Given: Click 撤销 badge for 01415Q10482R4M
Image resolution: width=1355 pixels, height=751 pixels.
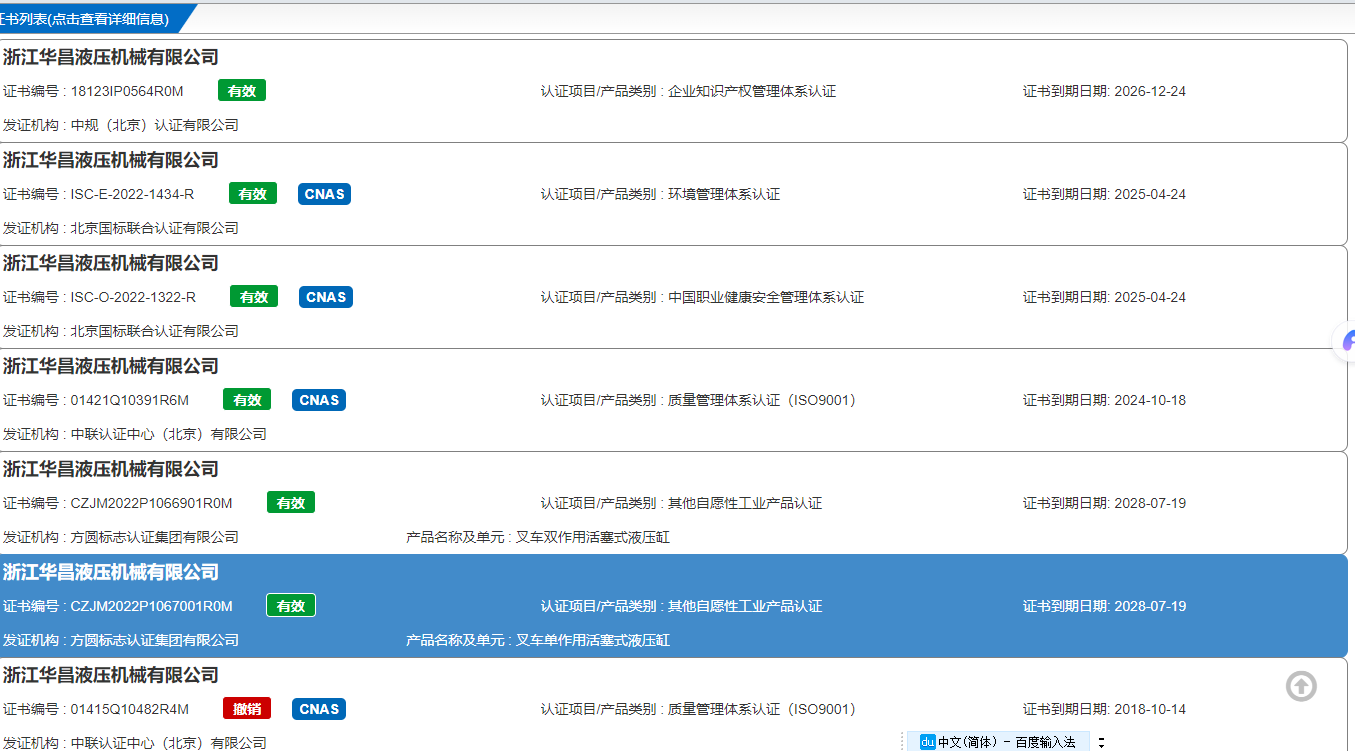Looking at the screenshot, I should (247, 709).
